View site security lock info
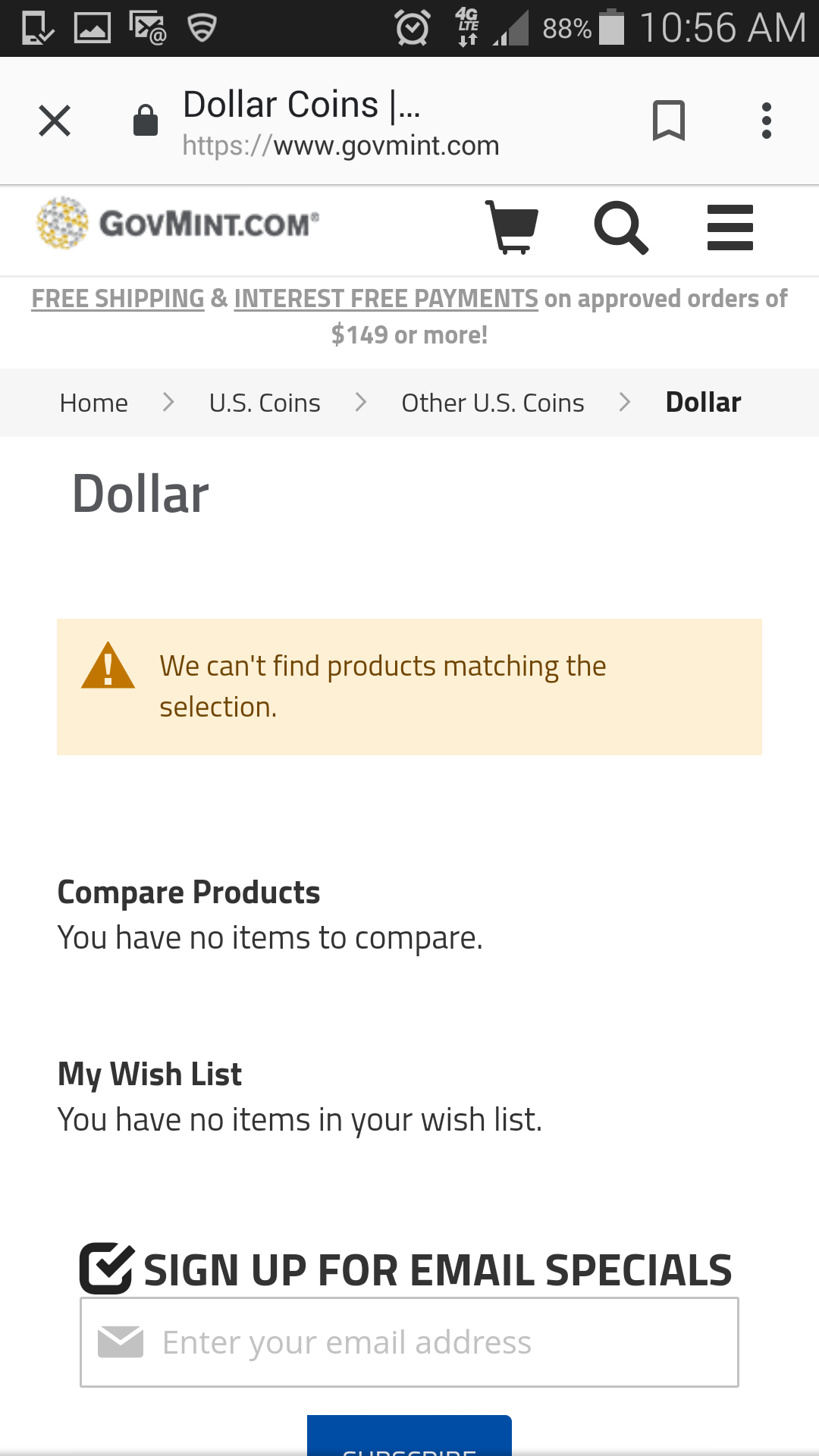Screen dimensions: 819x1456 pyautogui.click(x=146, y=121)
